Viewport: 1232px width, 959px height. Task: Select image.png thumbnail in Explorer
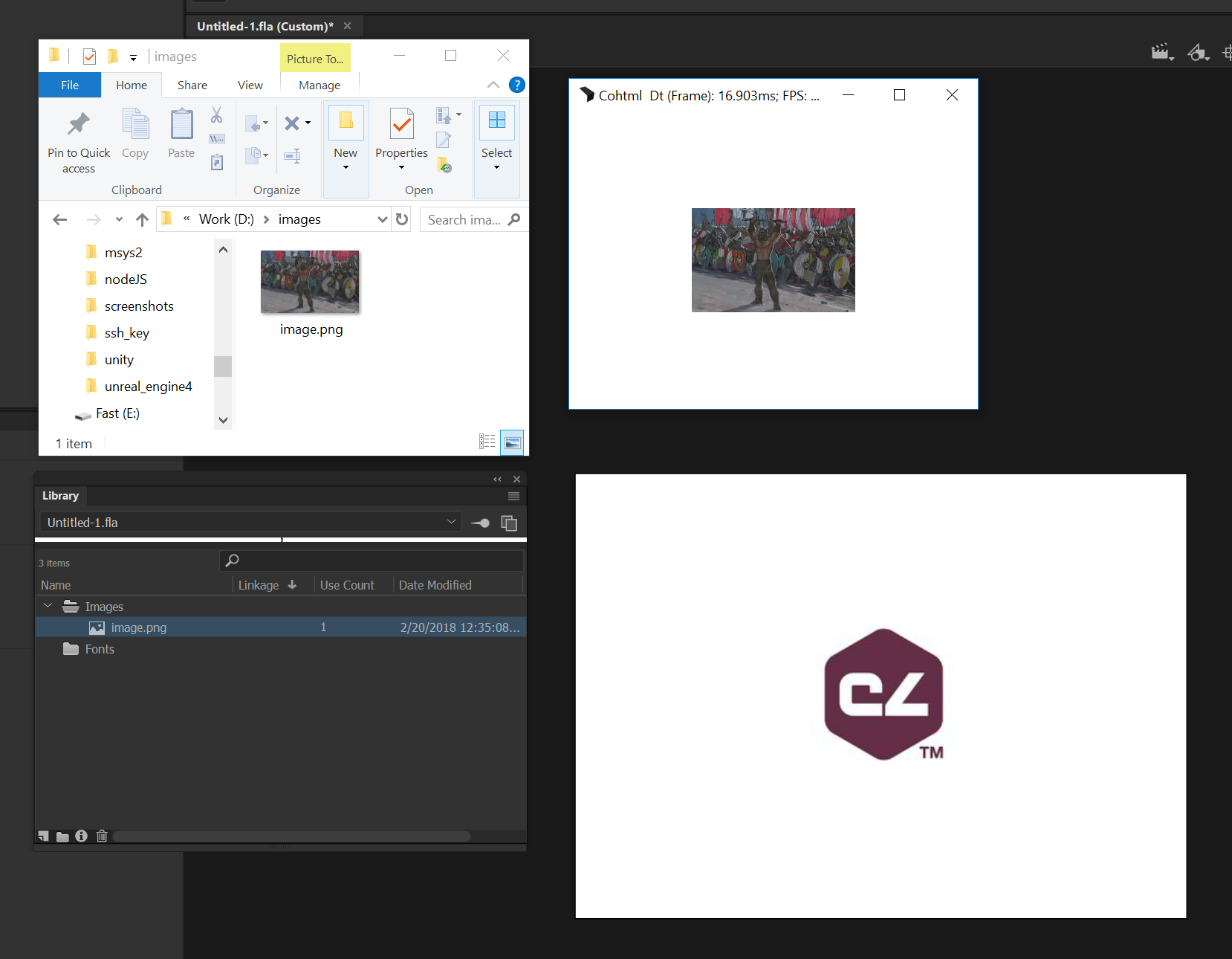(310, 282)
